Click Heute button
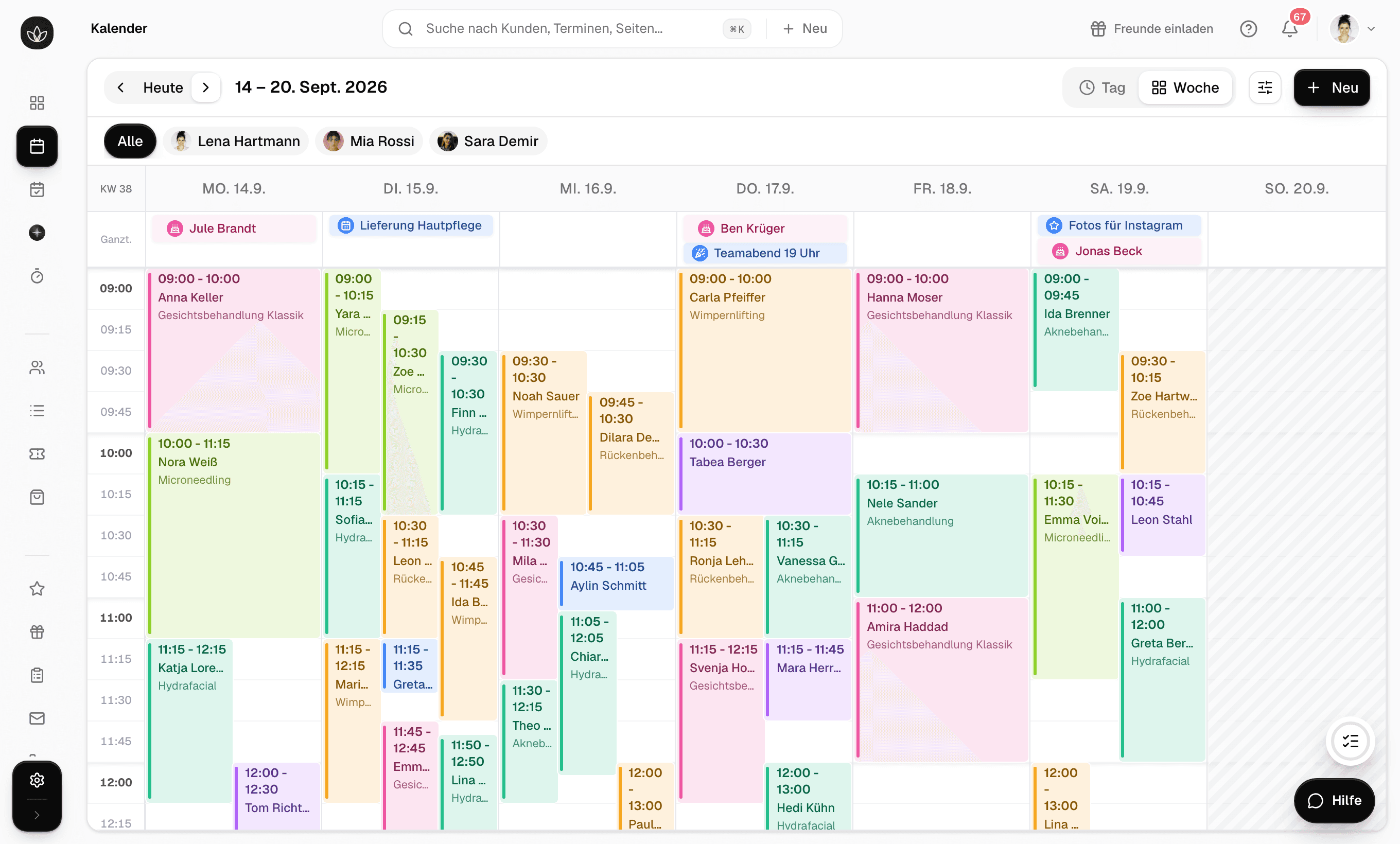 point(163,87)
